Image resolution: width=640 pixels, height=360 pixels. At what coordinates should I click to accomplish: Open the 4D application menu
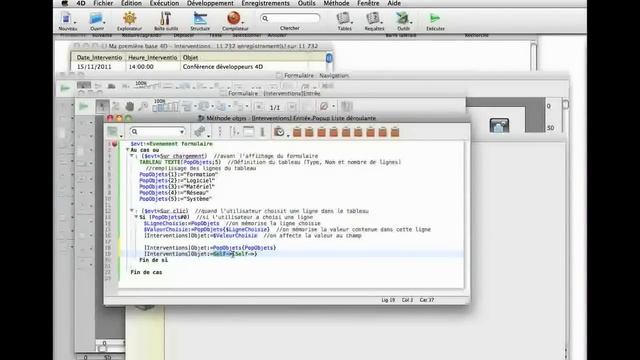pos(81,3)
